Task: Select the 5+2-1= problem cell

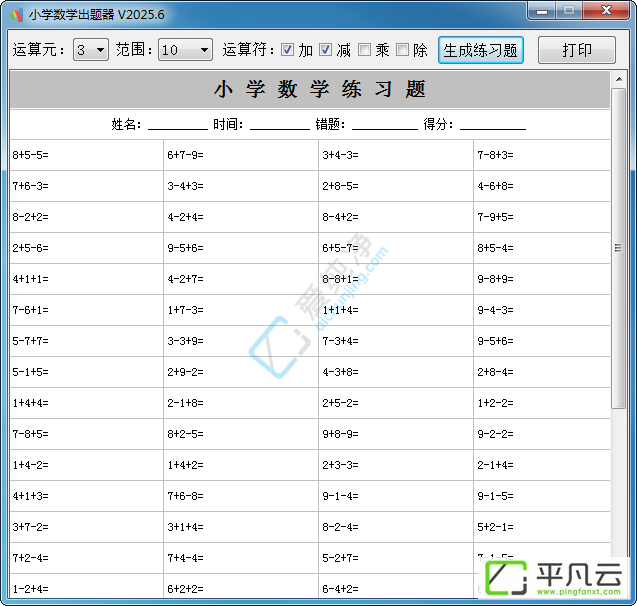Action: click(x=542, y=527)
